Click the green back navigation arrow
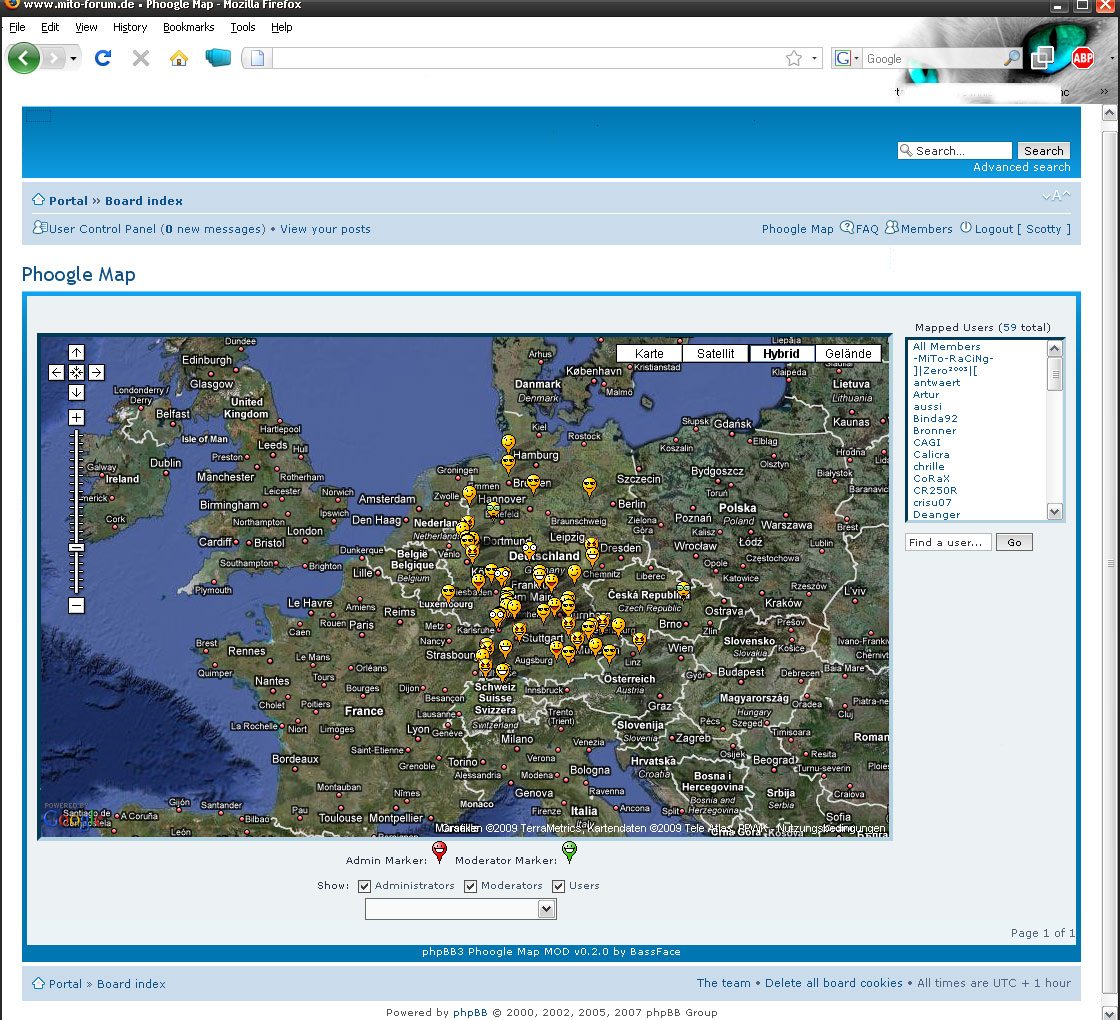 point(24,59)
